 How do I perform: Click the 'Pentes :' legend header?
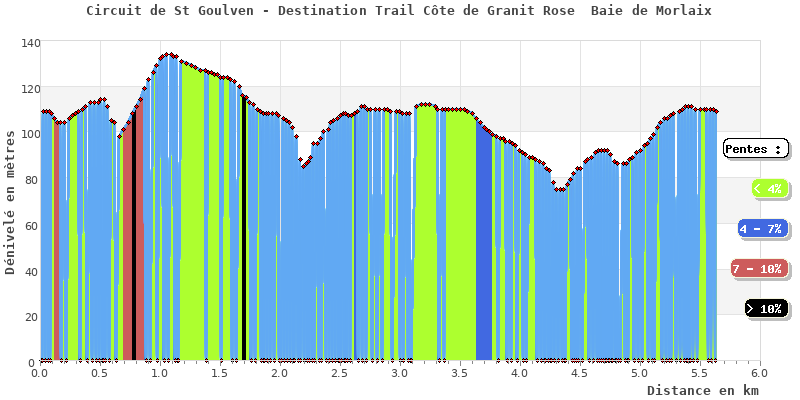point(755,149)
